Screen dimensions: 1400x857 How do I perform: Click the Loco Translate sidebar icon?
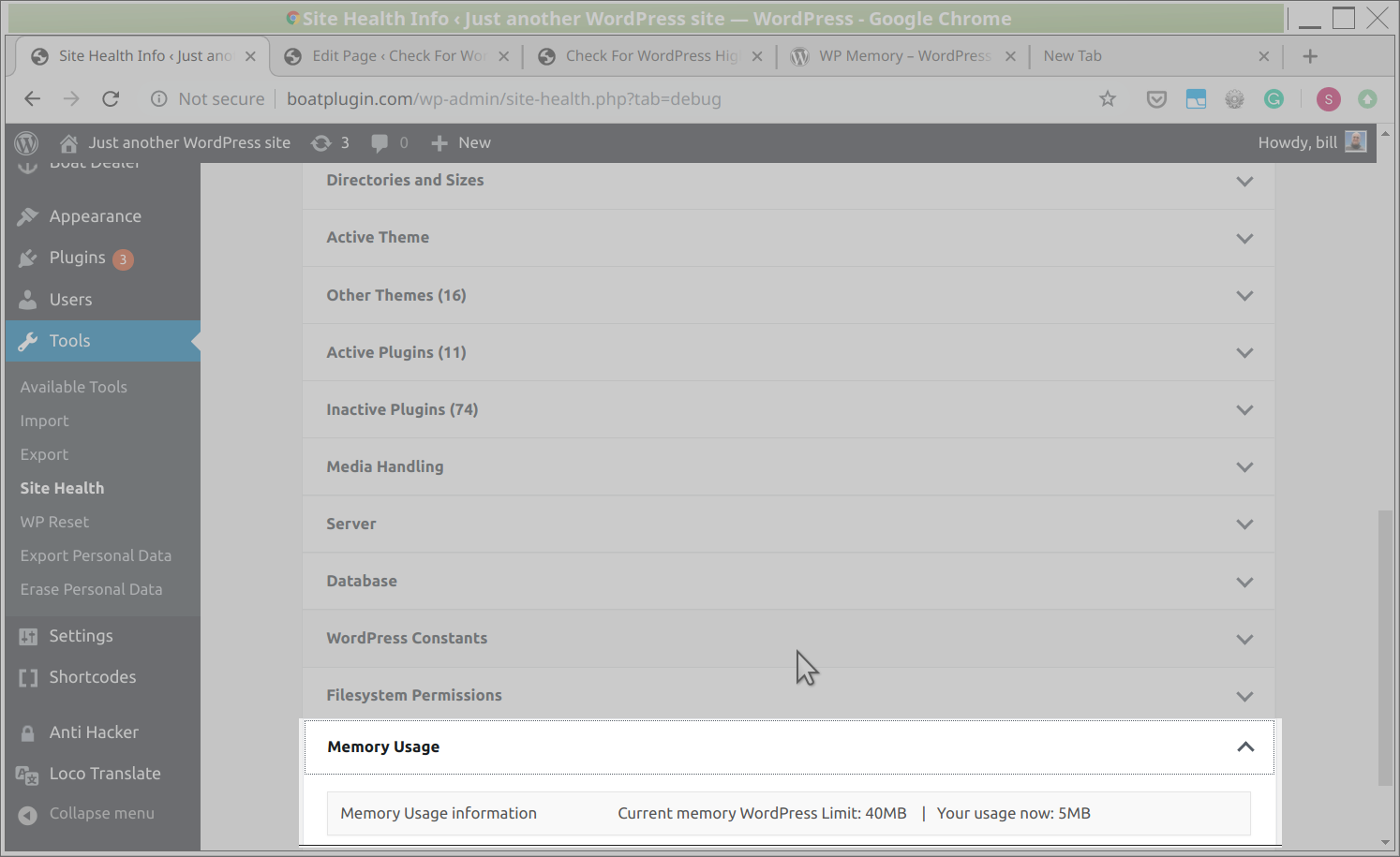pyautogui.click(x=28, y=774)
